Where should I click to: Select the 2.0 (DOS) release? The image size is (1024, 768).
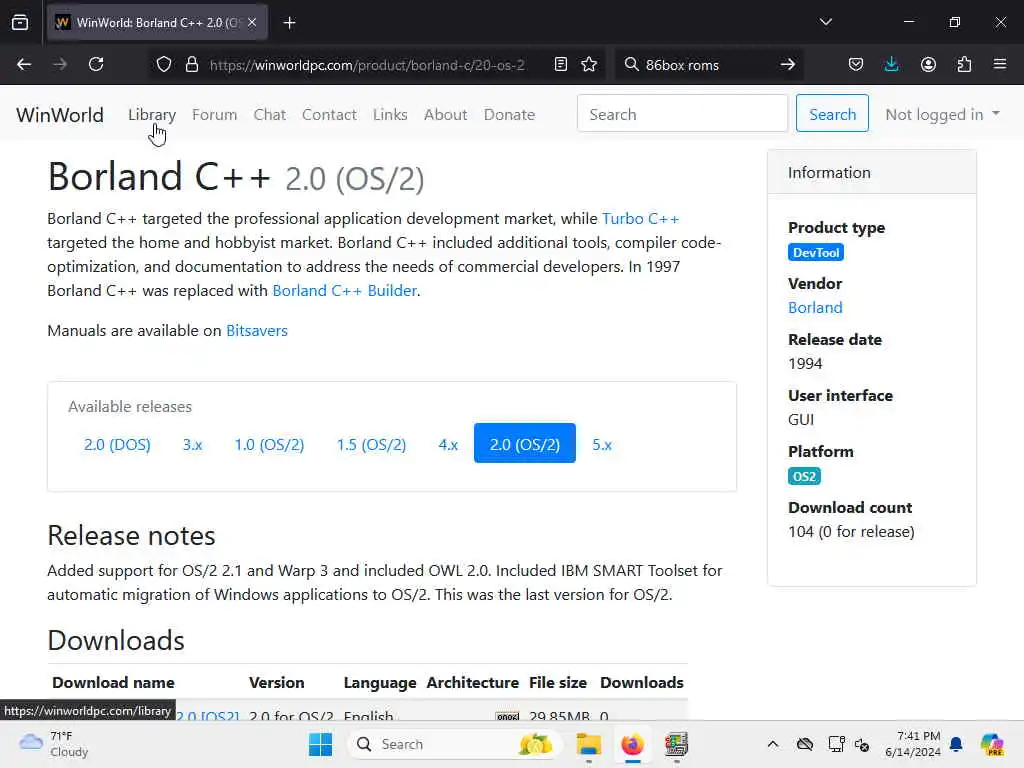117,444
